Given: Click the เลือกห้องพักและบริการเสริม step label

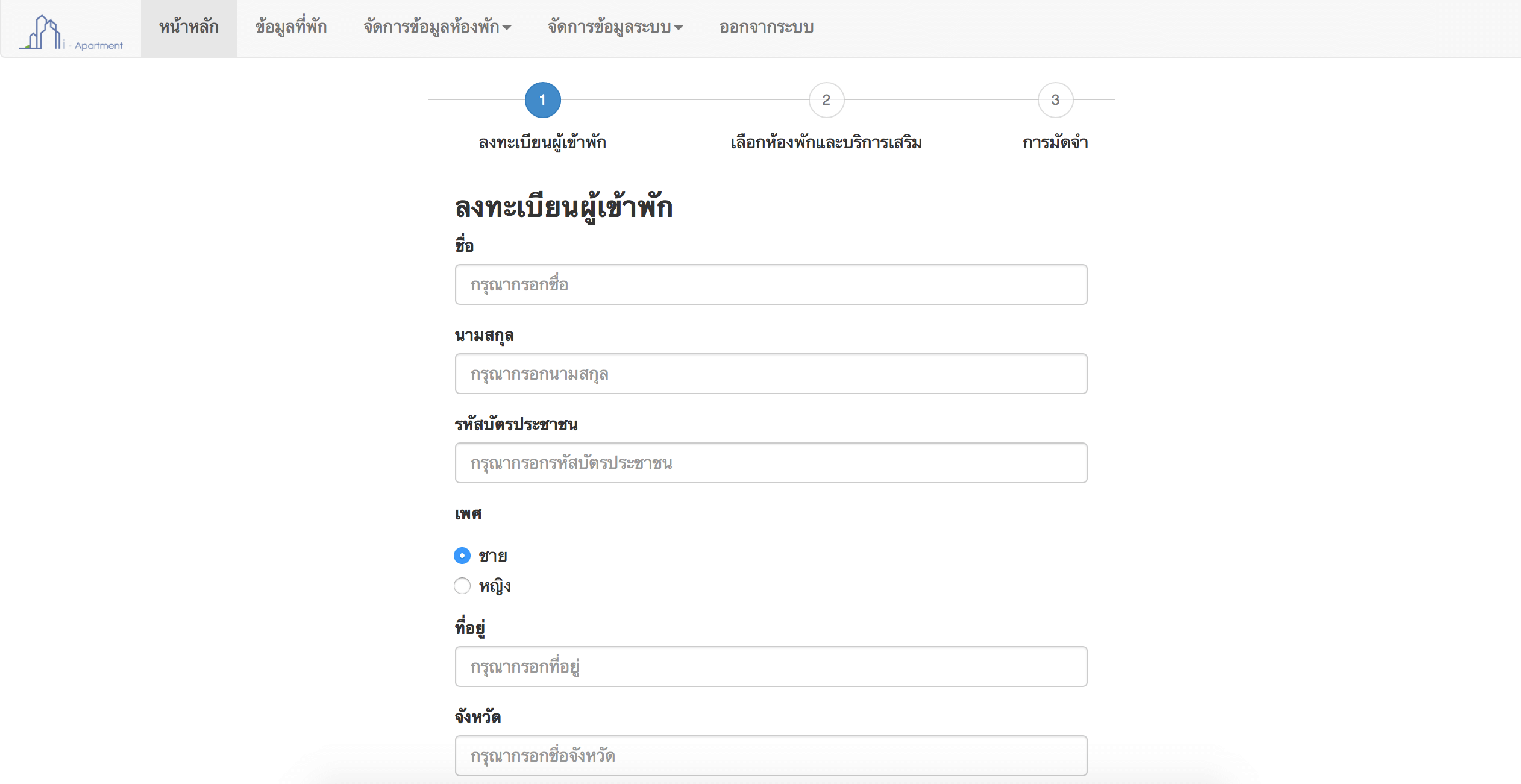Looking at the screenshot, I should pyautogui.click(x=826, y=143).
